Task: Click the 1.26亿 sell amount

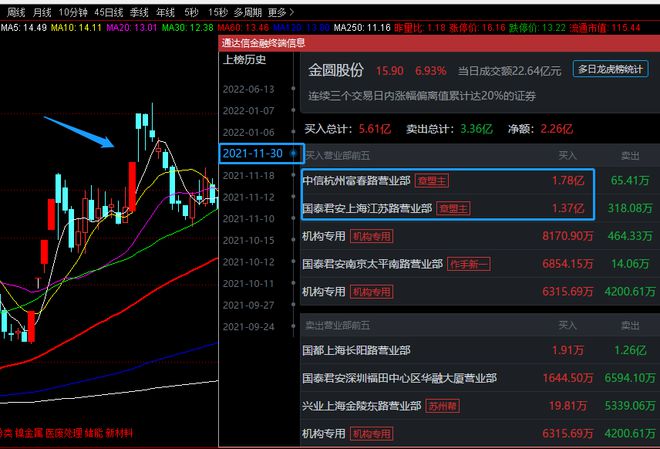Action: pos(630,350)
